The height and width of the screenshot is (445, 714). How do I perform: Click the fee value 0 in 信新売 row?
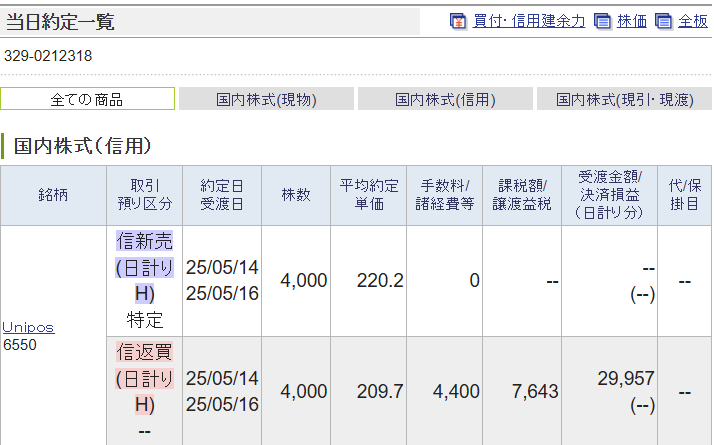[474, 281]
